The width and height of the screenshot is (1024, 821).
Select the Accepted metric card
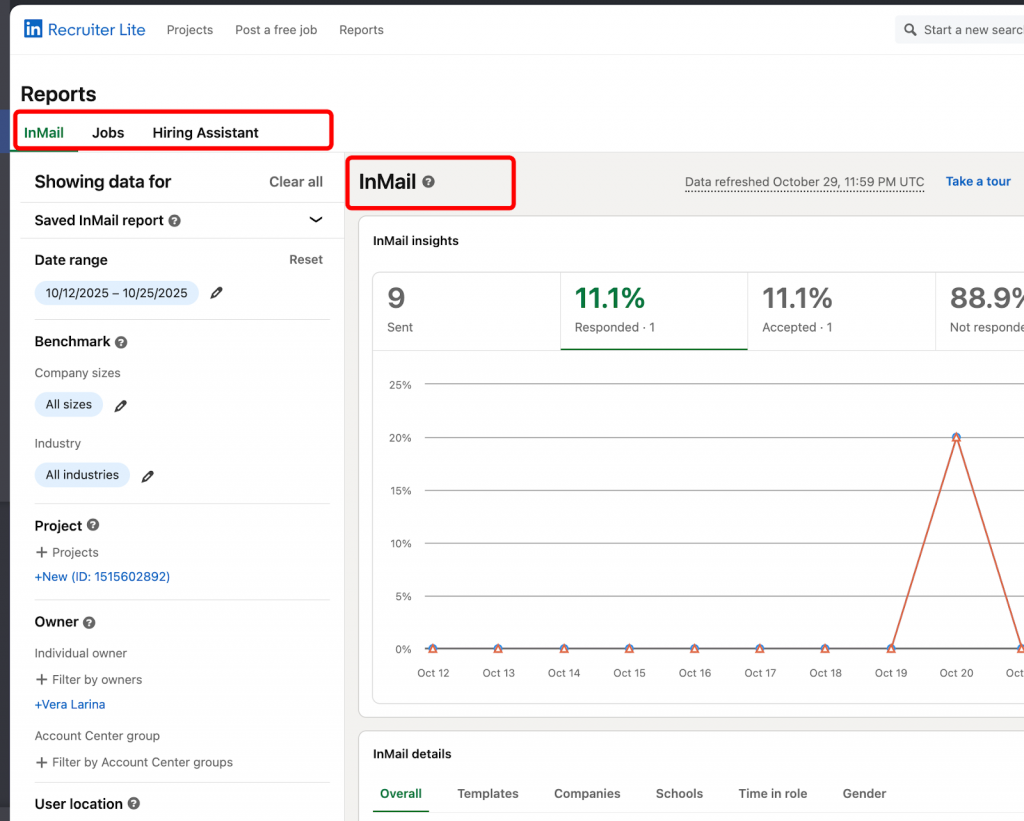(x=840, y=310)
